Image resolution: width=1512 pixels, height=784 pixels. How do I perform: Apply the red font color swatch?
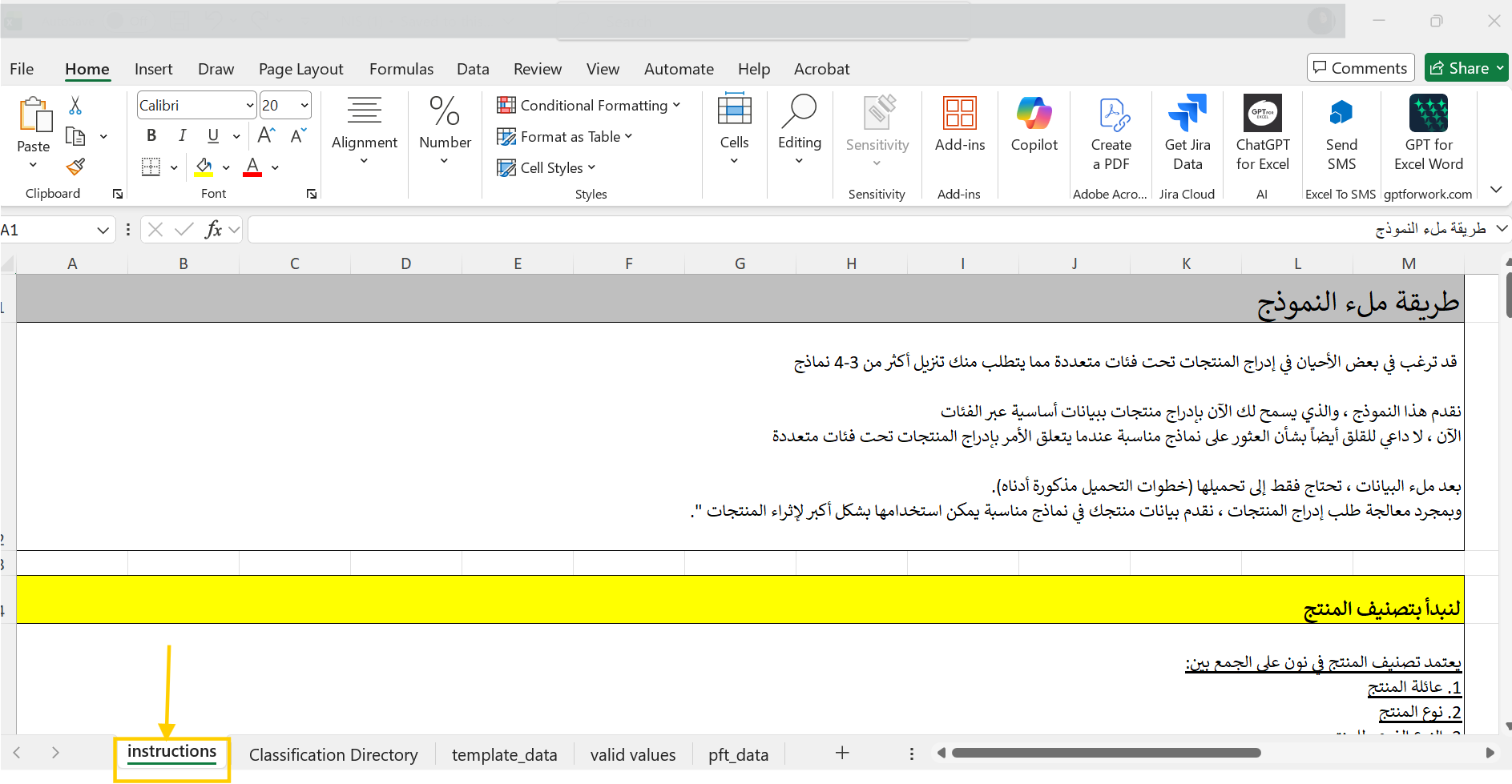pyautogui.click(x=252, y=167)
